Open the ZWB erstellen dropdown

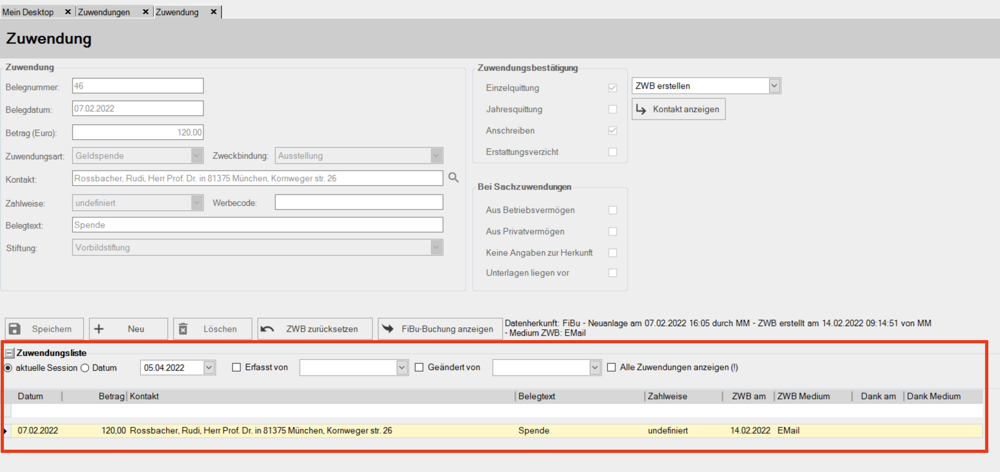(x=775, y=86)
